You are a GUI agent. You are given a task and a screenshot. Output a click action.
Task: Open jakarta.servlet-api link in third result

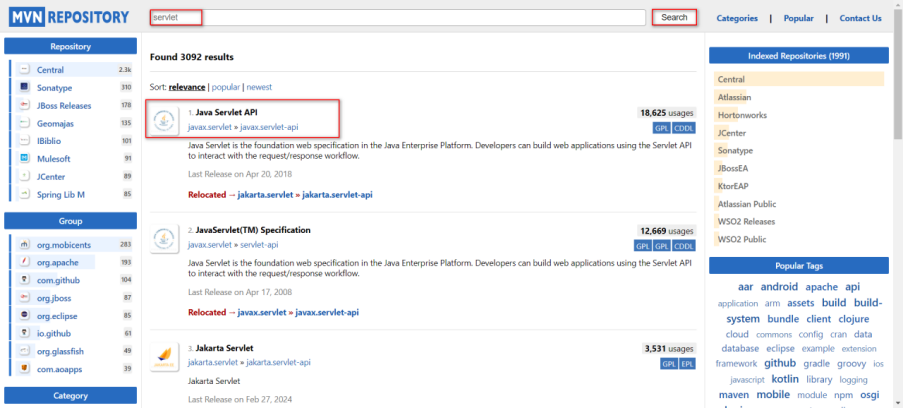[278, 362]
